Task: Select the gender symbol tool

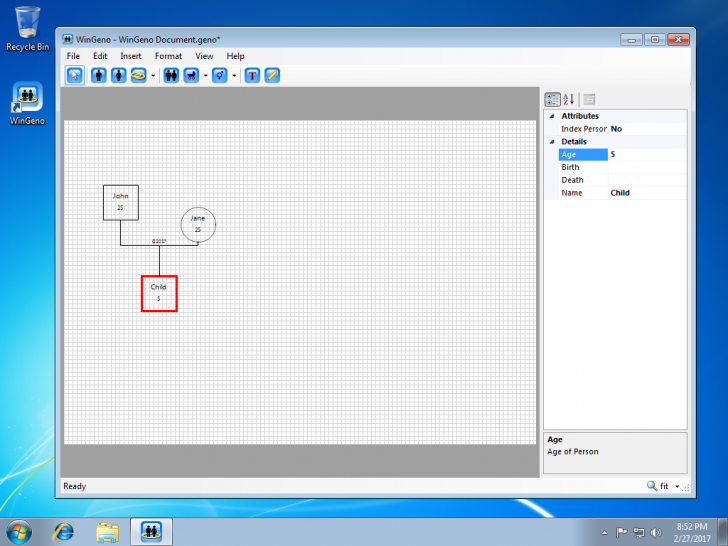Action: click(x=220, y=75)
